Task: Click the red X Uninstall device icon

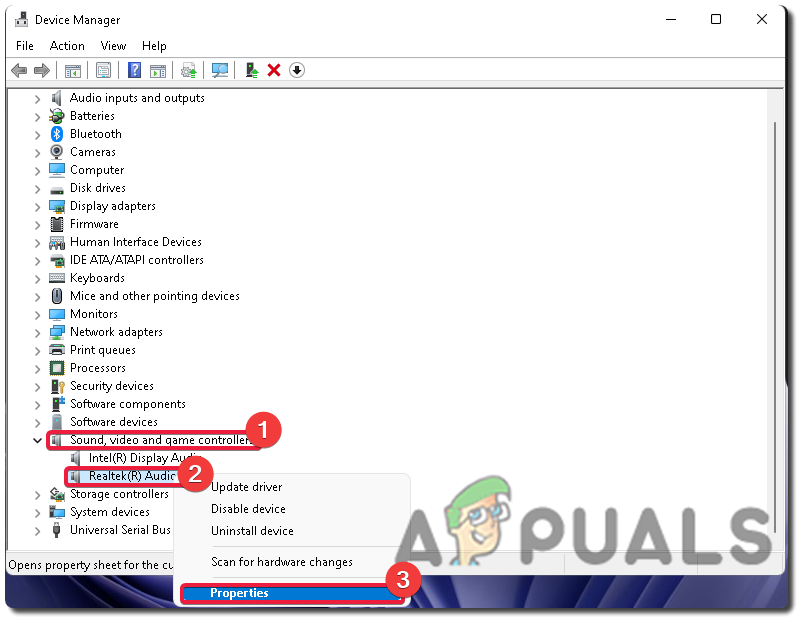Action: (x=274, y=70)
